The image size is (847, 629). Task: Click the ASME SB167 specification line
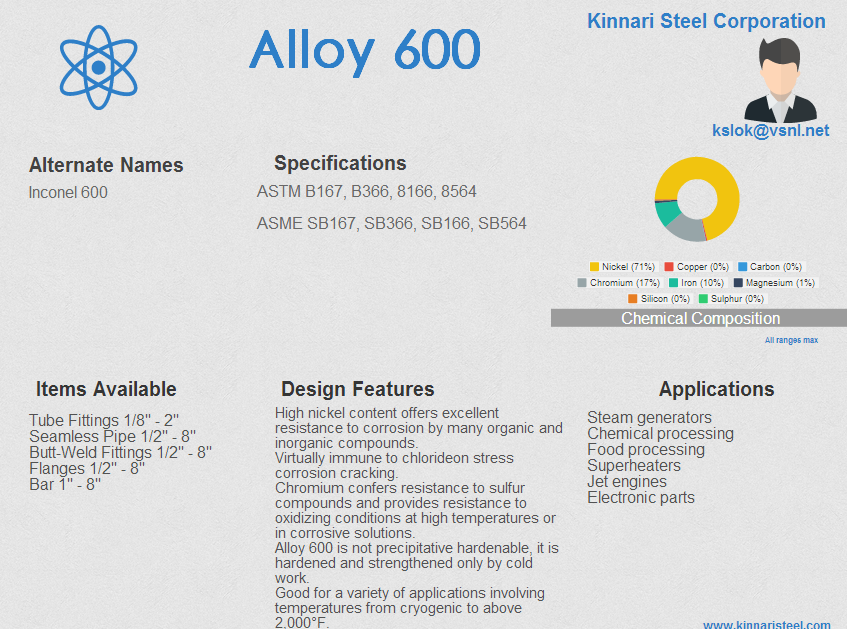pos(392,223)
